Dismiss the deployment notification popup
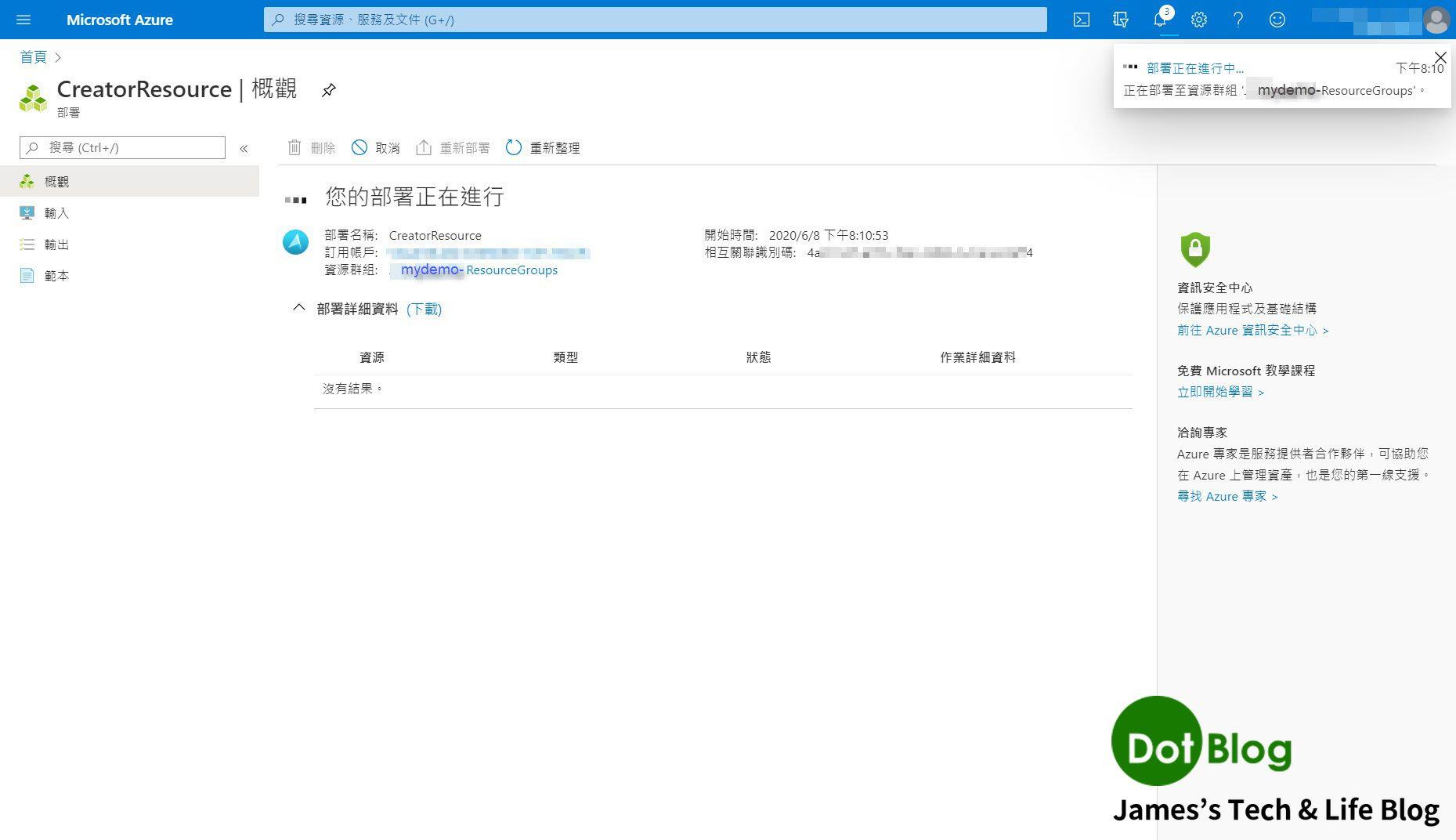The height and width of the screenshot is (840, 1456). (x=1440, y=57)
